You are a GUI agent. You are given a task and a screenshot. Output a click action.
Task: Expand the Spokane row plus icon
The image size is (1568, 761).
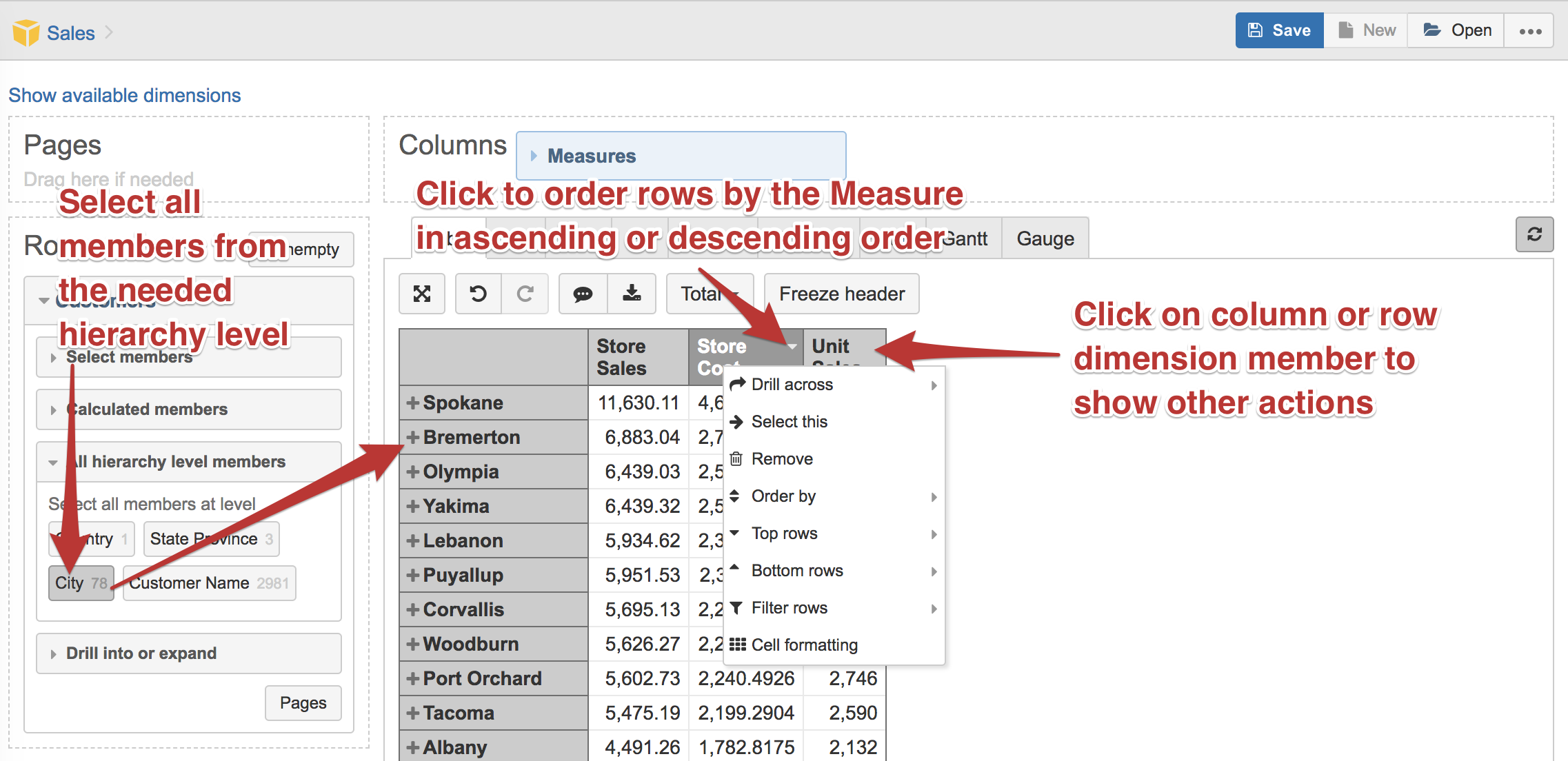coord(413,403)
